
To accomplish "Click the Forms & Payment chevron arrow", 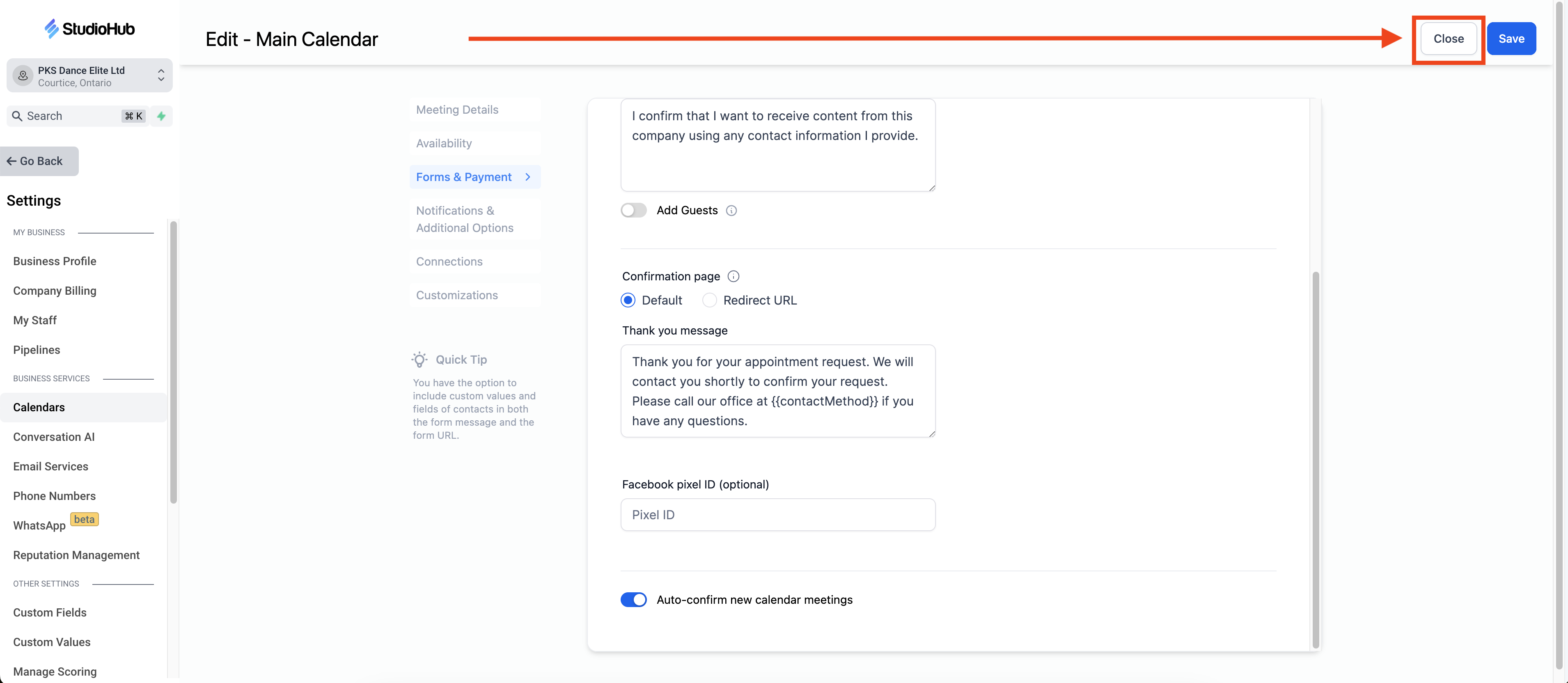I will pyautogui.click(x=528, y=176).
